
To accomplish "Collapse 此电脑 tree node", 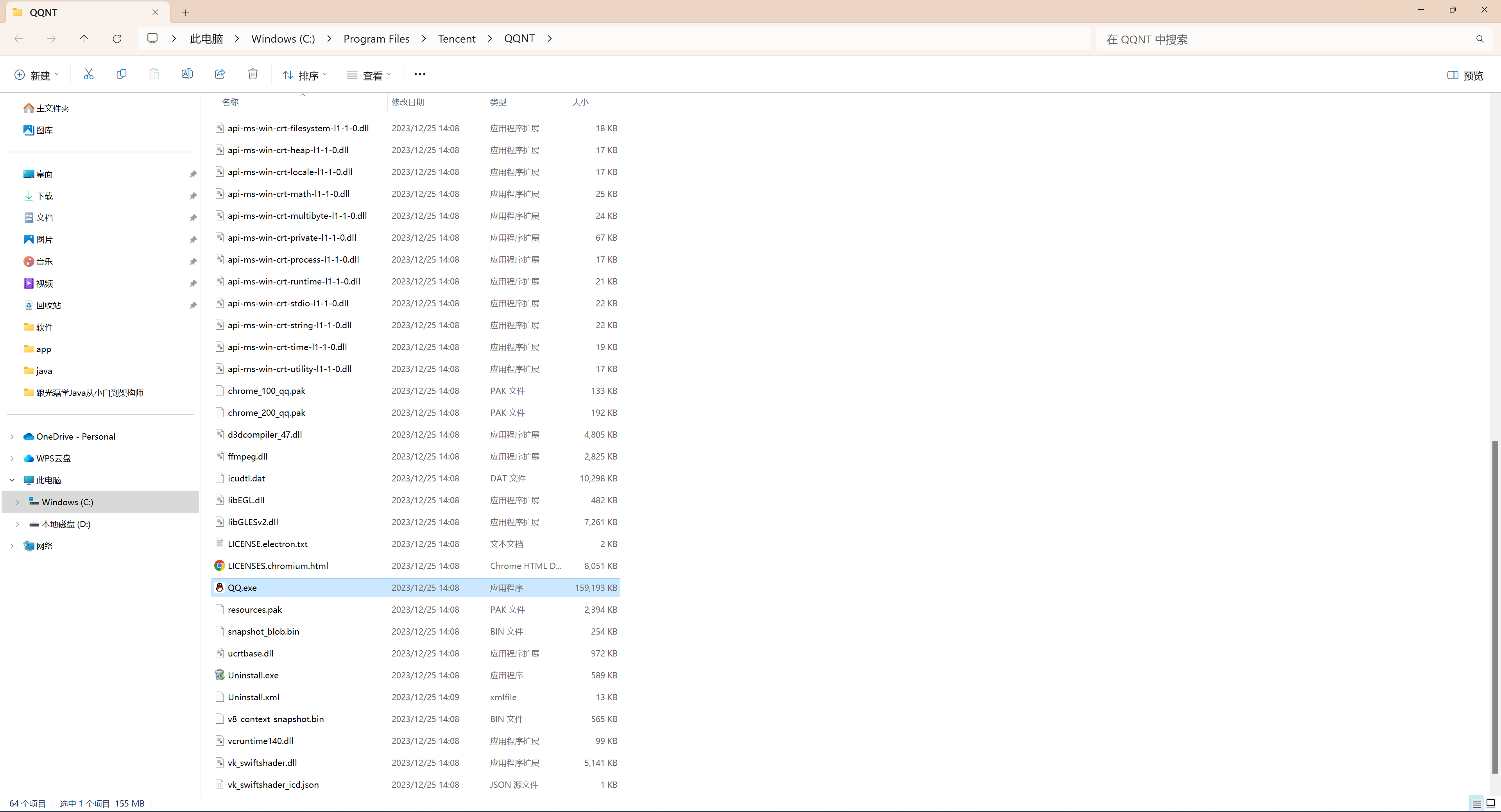I will 12,480.
